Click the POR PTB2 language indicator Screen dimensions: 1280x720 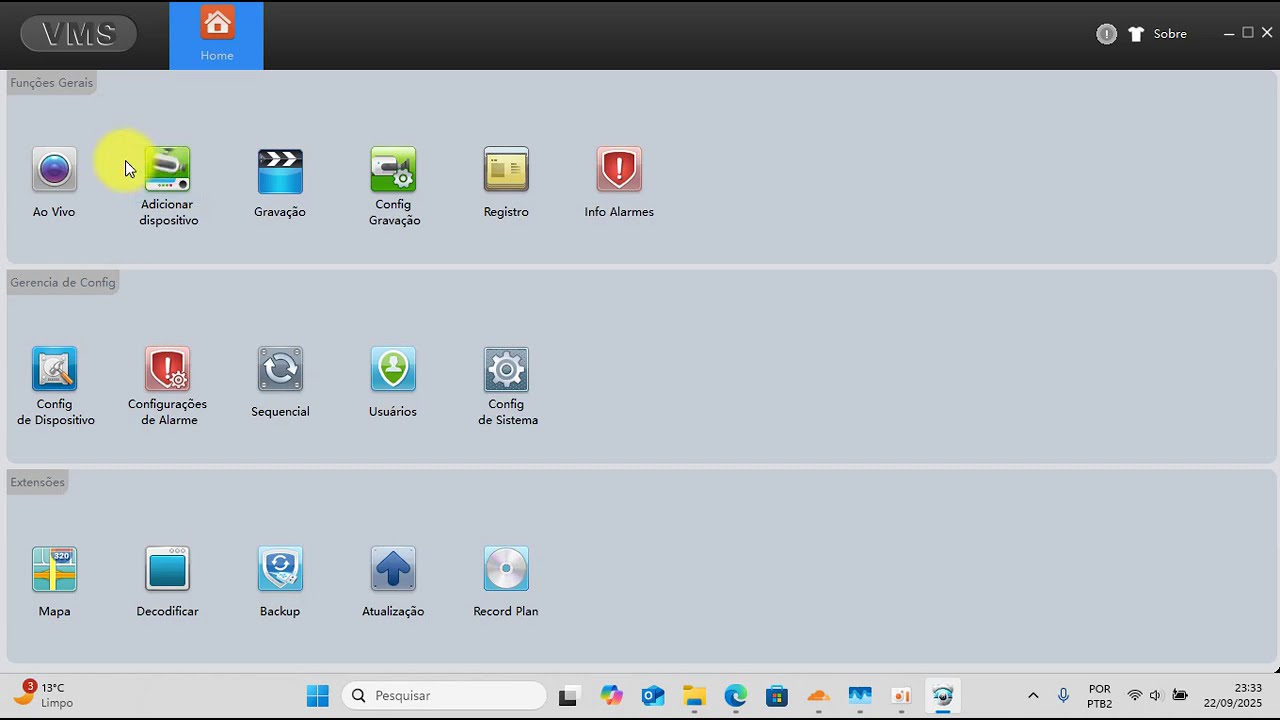1100,696
